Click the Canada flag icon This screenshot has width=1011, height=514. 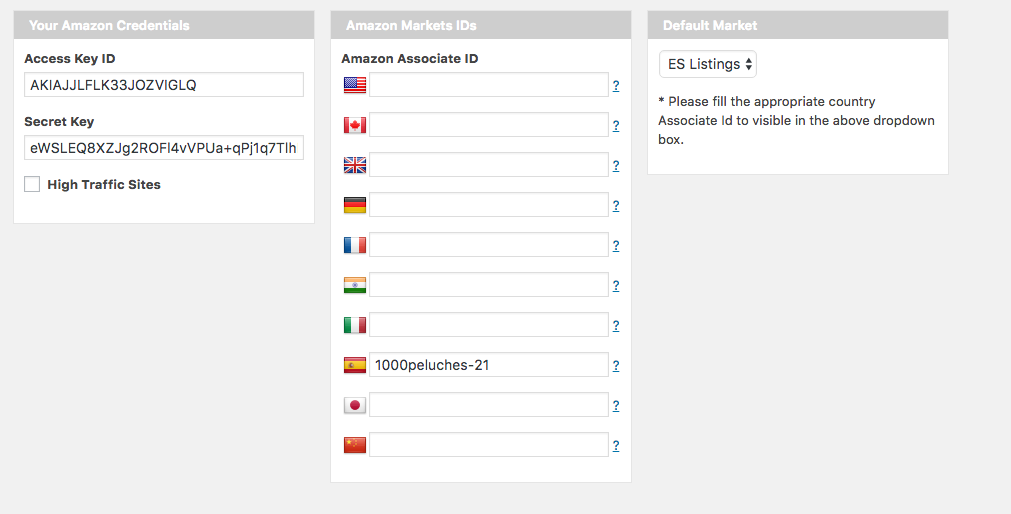355,125
